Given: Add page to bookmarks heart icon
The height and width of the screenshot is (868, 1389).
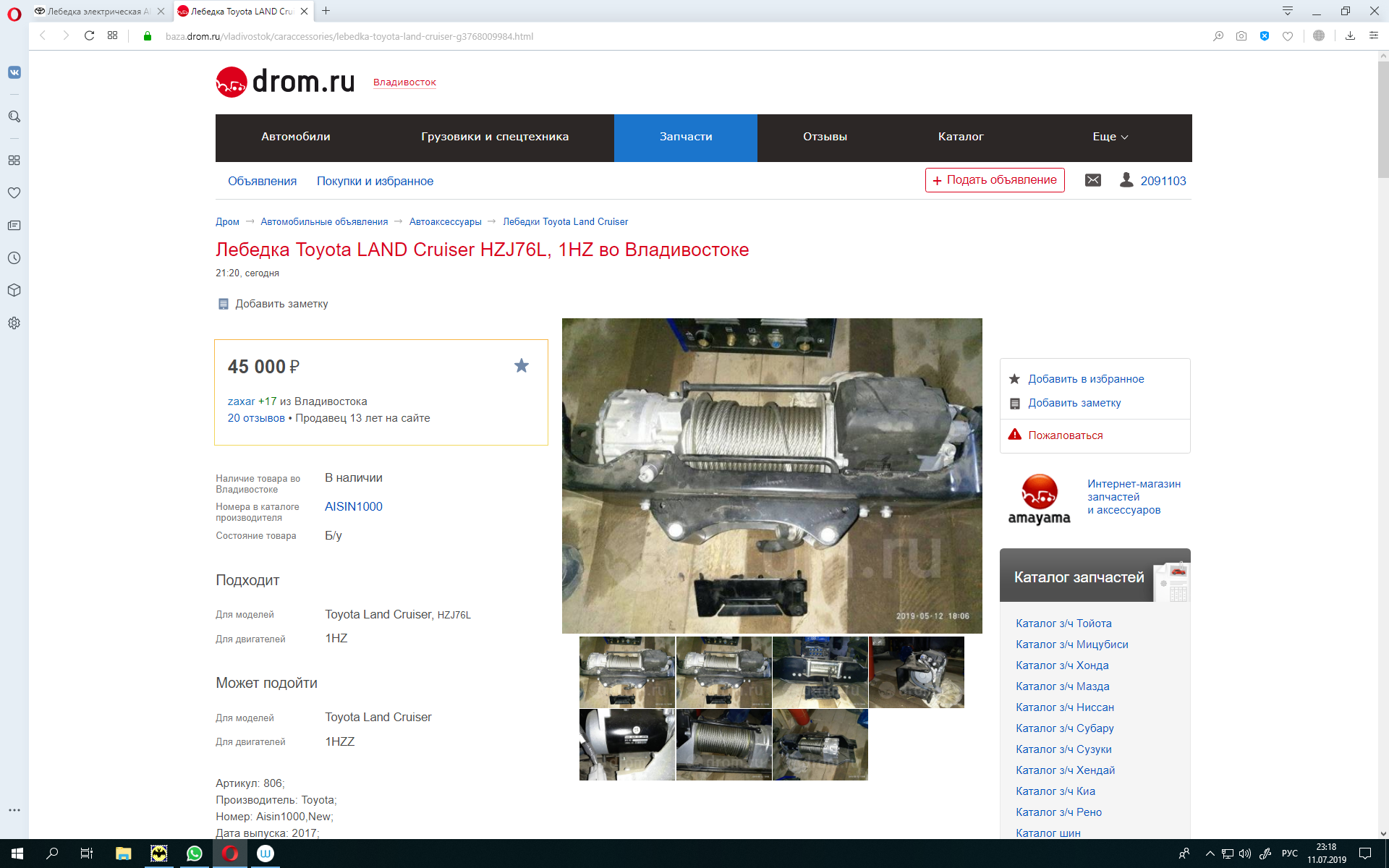Looking at the screenshot, I should click(x=1288, y=36).
